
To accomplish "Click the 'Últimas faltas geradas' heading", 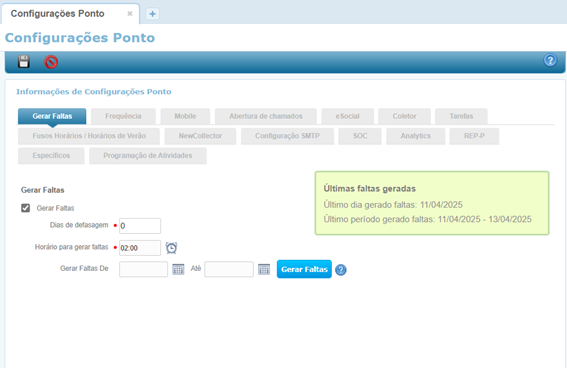I will click(x=370, y=189).
